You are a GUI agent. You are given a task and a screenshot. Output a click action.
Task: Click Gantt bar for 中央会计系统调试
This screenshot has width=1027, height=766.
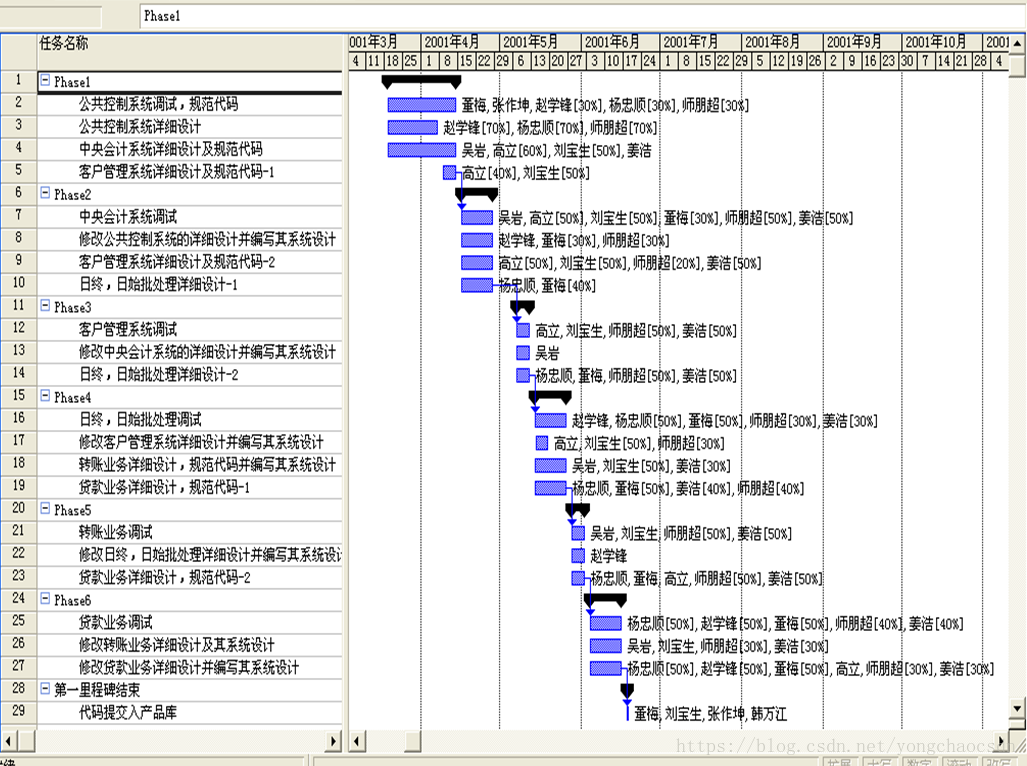coord(477,217)
